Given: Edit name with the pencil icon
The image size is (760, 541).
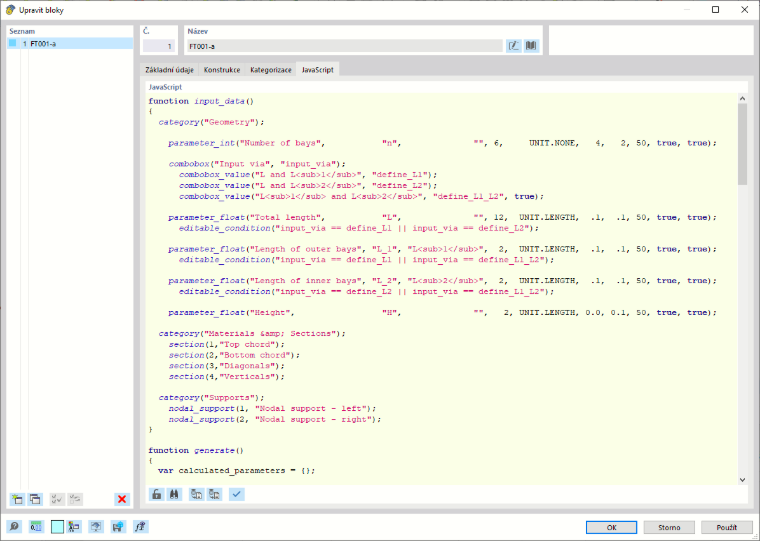Looking at the screenshot, I should tap(514, 46).
